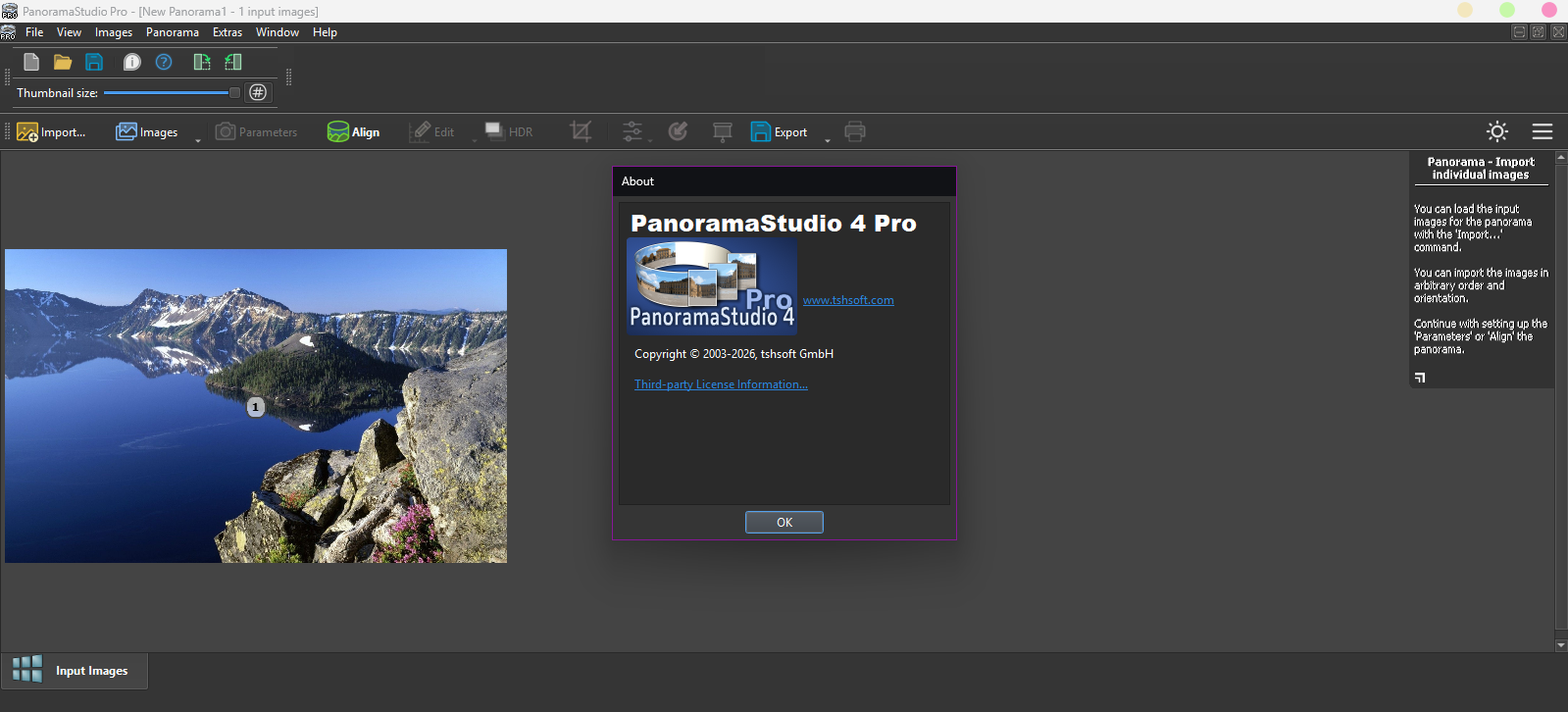The image size is (1568, 712).
Task: Open the hamburger menu at top right
Action: point(1543,131)
